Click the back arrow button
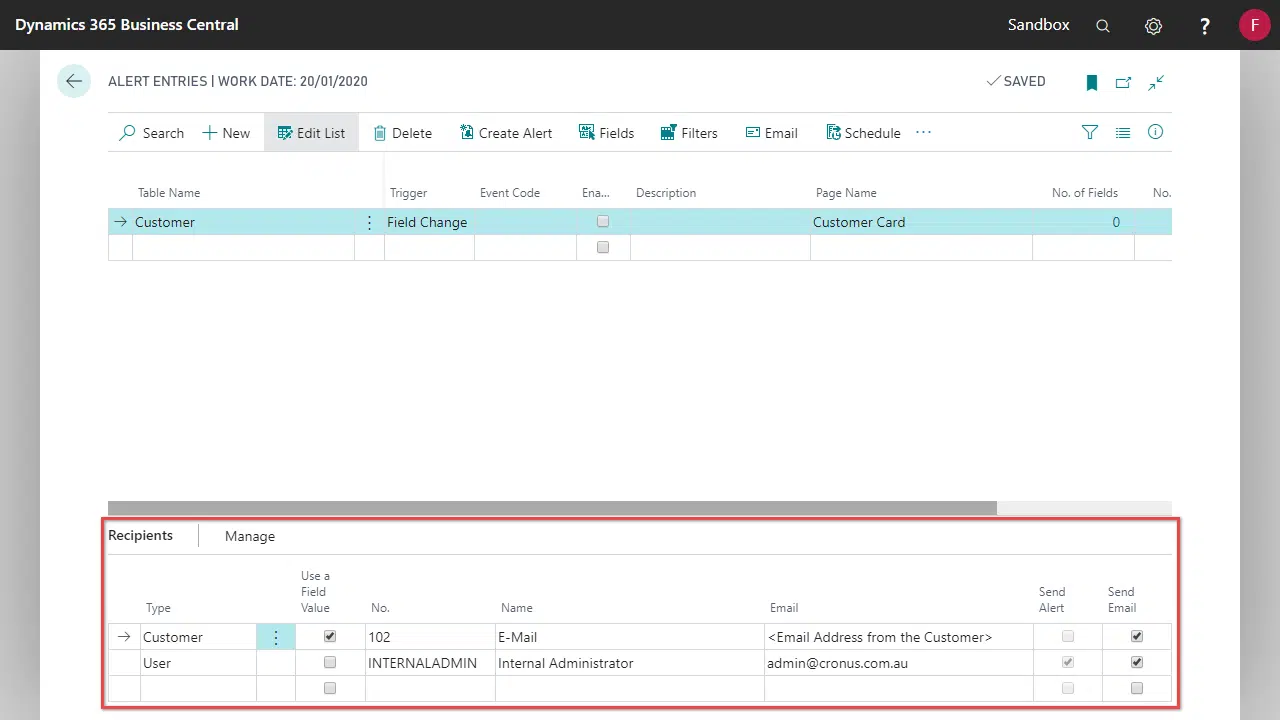 pos(74,82)
